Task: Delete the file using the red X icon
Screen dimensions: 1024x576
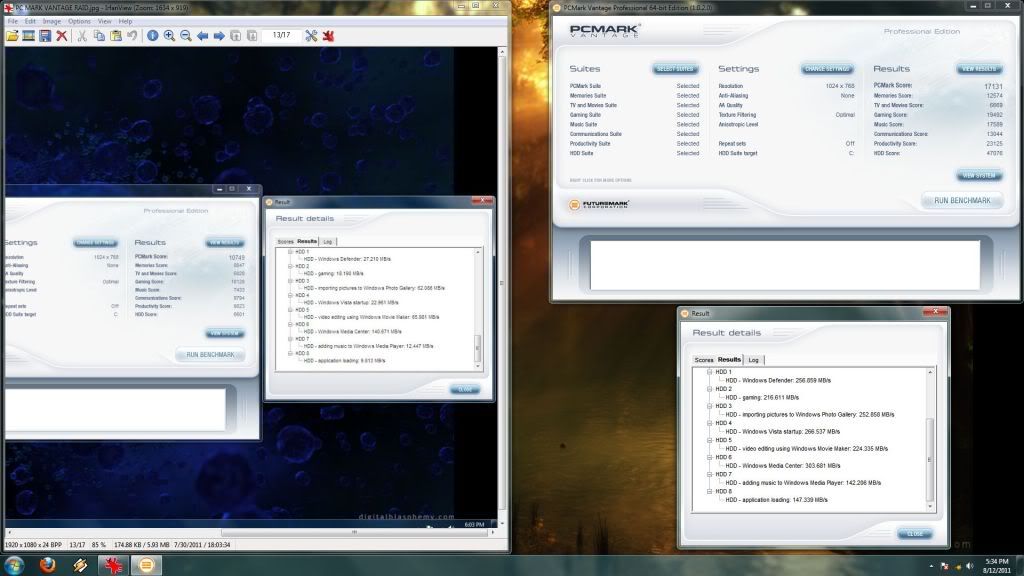Action: [x=61, y=36]
